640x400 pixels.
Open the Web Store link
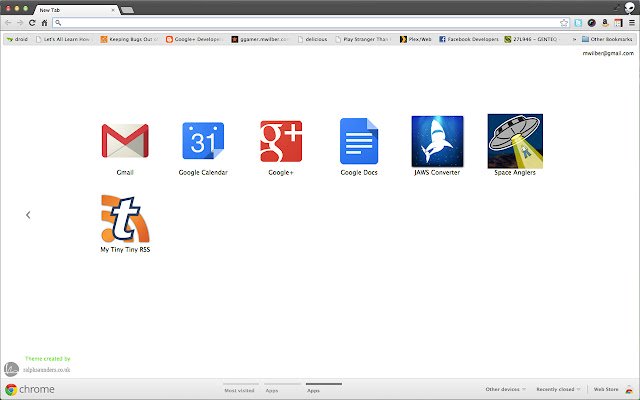[606, 389]
